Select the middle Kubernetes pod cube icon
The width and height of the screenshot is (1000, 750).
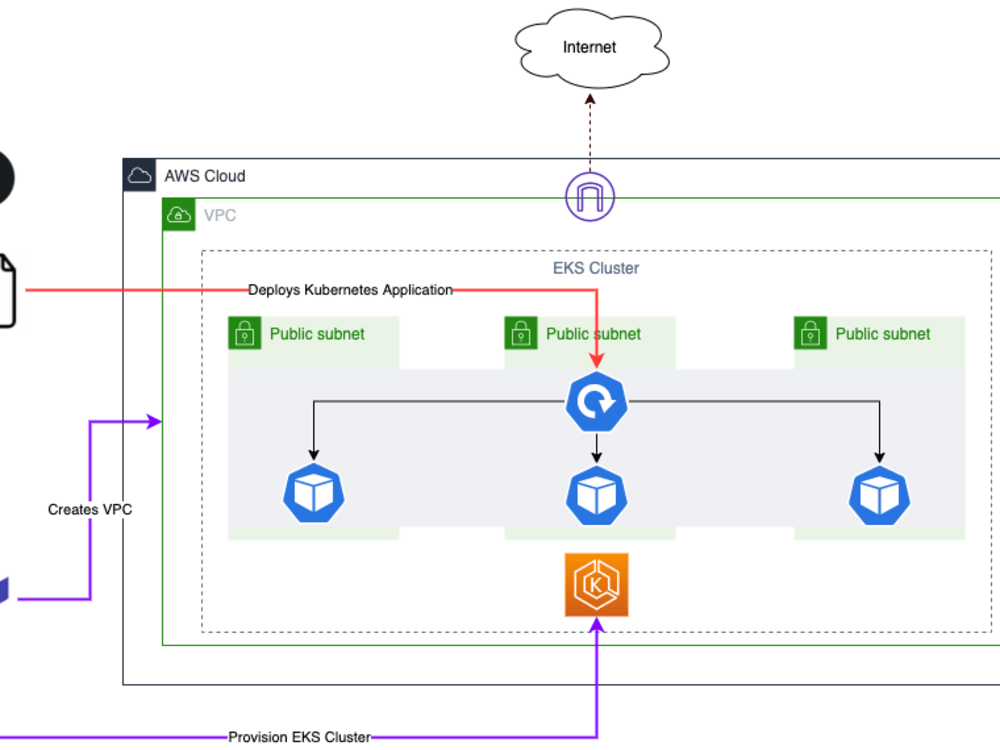click(x=596, y=496)
